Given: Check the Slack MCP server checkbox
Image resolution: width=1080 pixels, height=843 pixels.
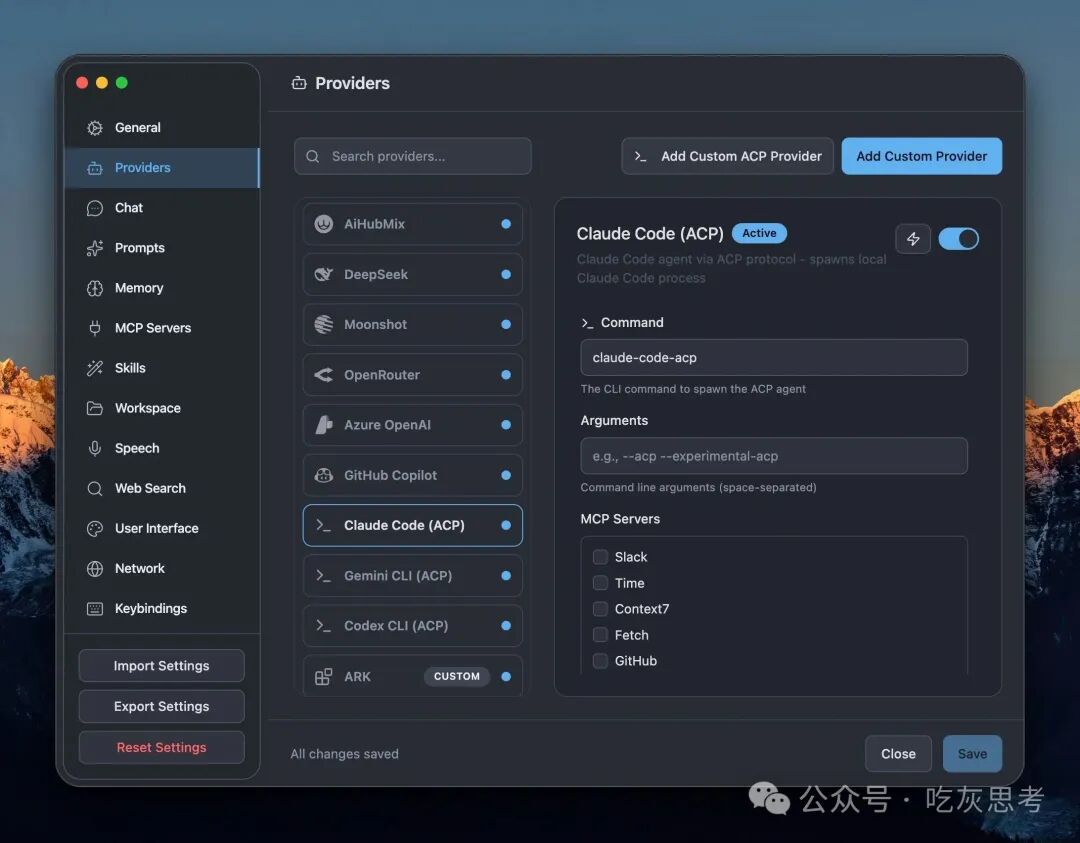Looking at the screenshot, I should point(601,556).
